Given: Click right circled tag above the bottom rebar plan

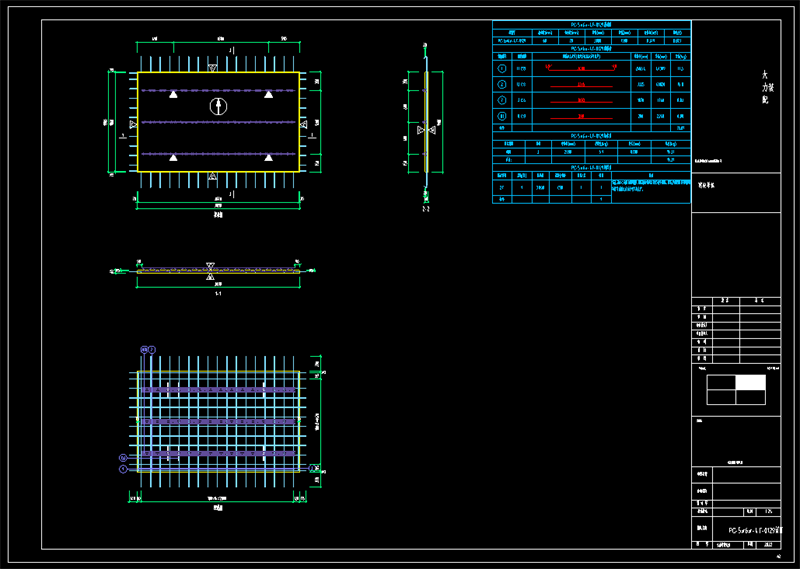Looking at the screenshot, I should coord(152,350).
